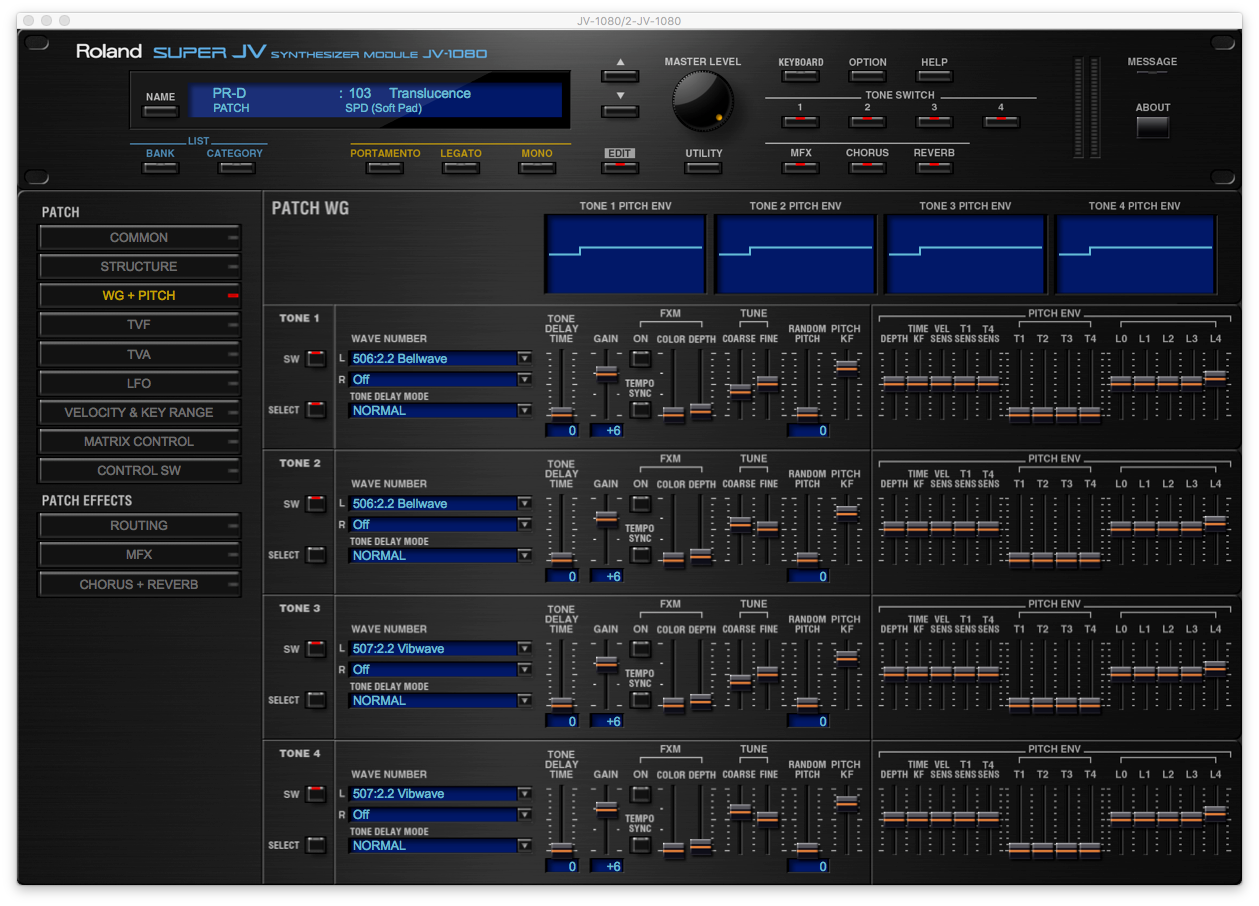Open Tone 1 wave R Off dropdown

(x=440, y=380)
